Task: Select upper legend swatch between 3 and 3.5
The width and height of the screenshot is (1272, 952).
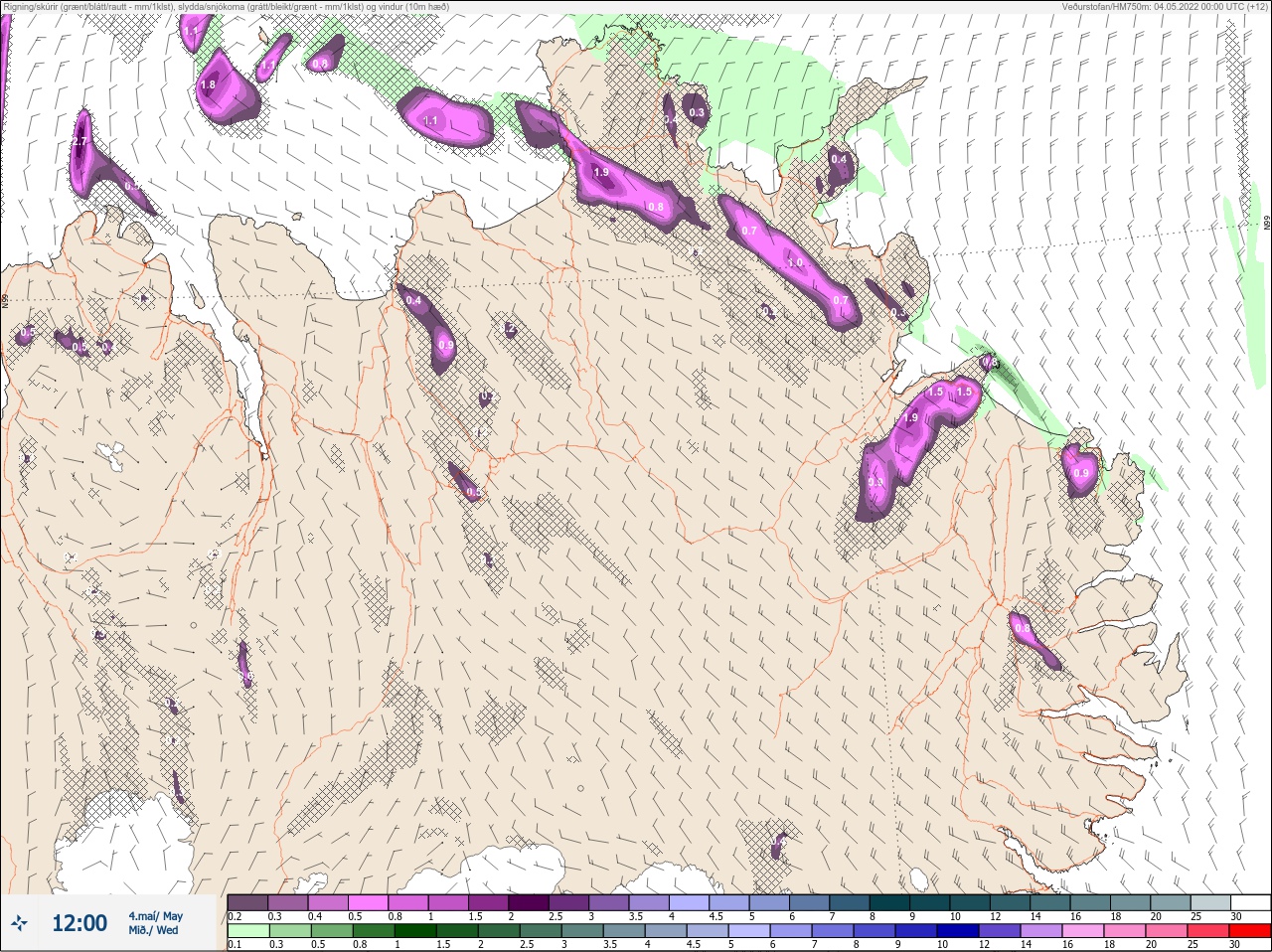Action: [x=609, y=902]
